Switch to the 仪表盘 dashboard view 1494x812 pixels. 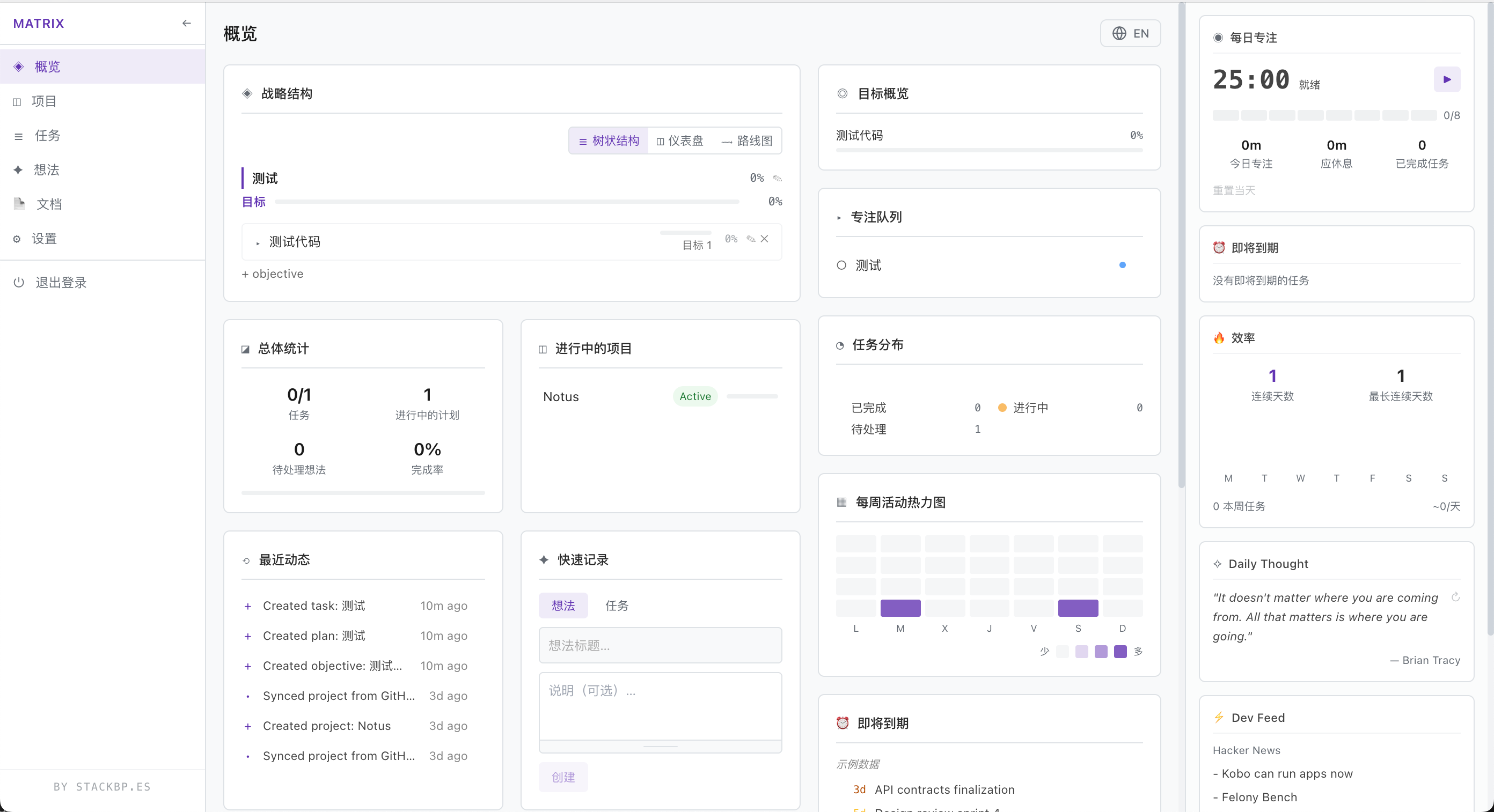(x=679, y=141)
